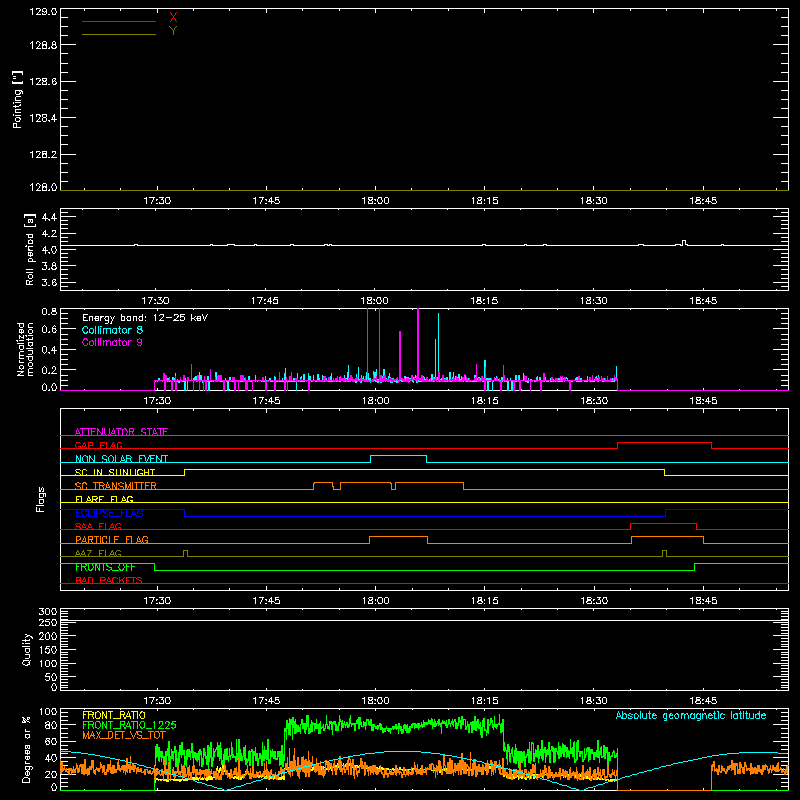Screen dimensions: 800x800
Task: Click the raised SAA_FLAG step near 18:40
Action: pos(663,523)
